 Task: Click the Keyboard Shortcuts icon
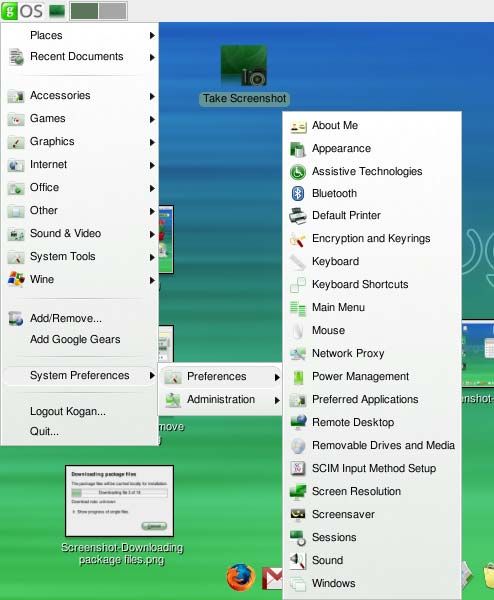[298, 285]
